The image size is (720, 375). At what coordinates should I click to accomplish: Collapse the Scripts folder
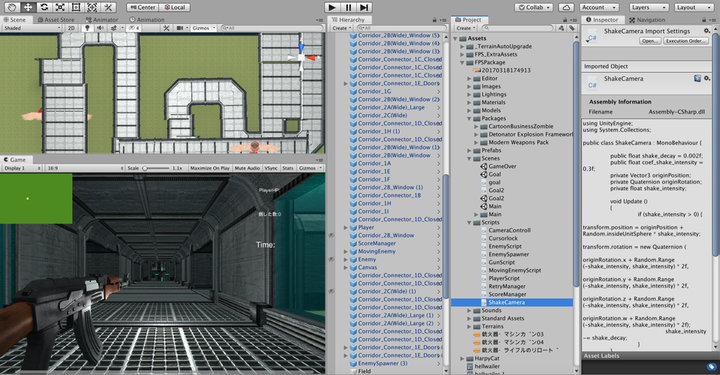(x=469, y=222)
